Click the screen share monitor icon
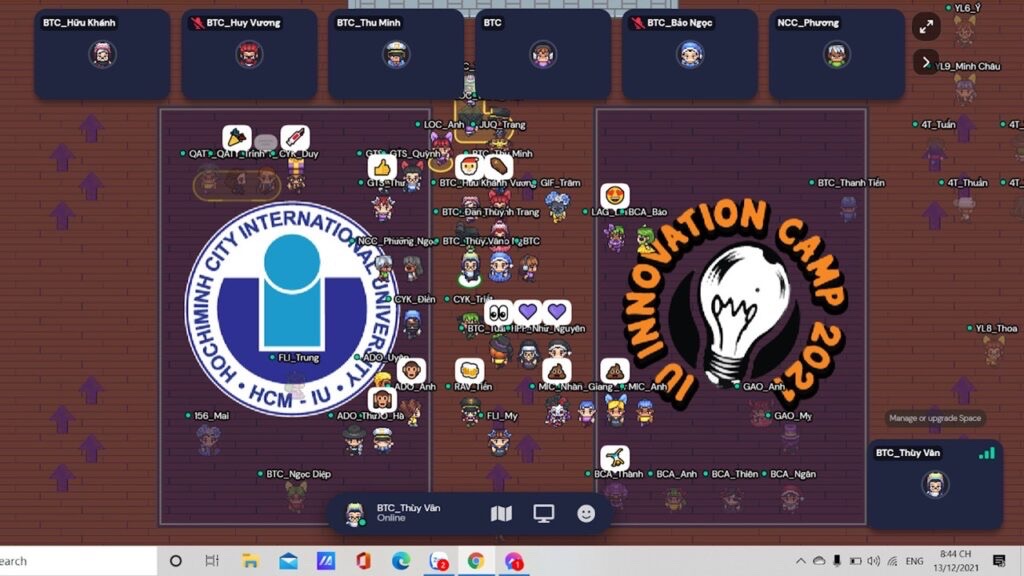The width and height of the screenshot is (1024, 576). pos(544,514)
